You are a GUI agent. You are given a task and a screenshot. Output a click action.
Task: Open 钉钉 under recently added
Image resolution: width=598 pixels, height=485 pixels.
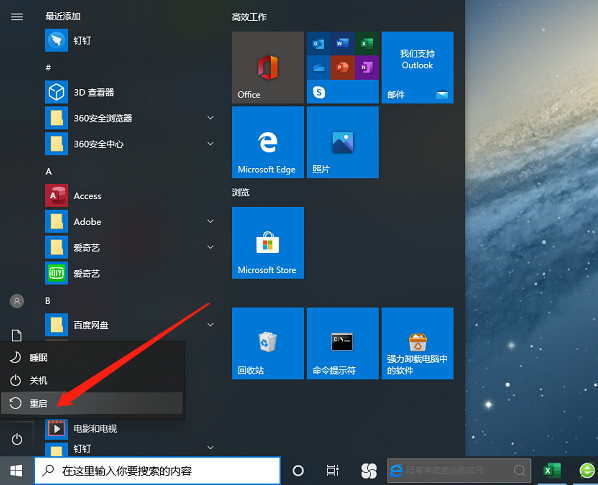pos(130,40)
